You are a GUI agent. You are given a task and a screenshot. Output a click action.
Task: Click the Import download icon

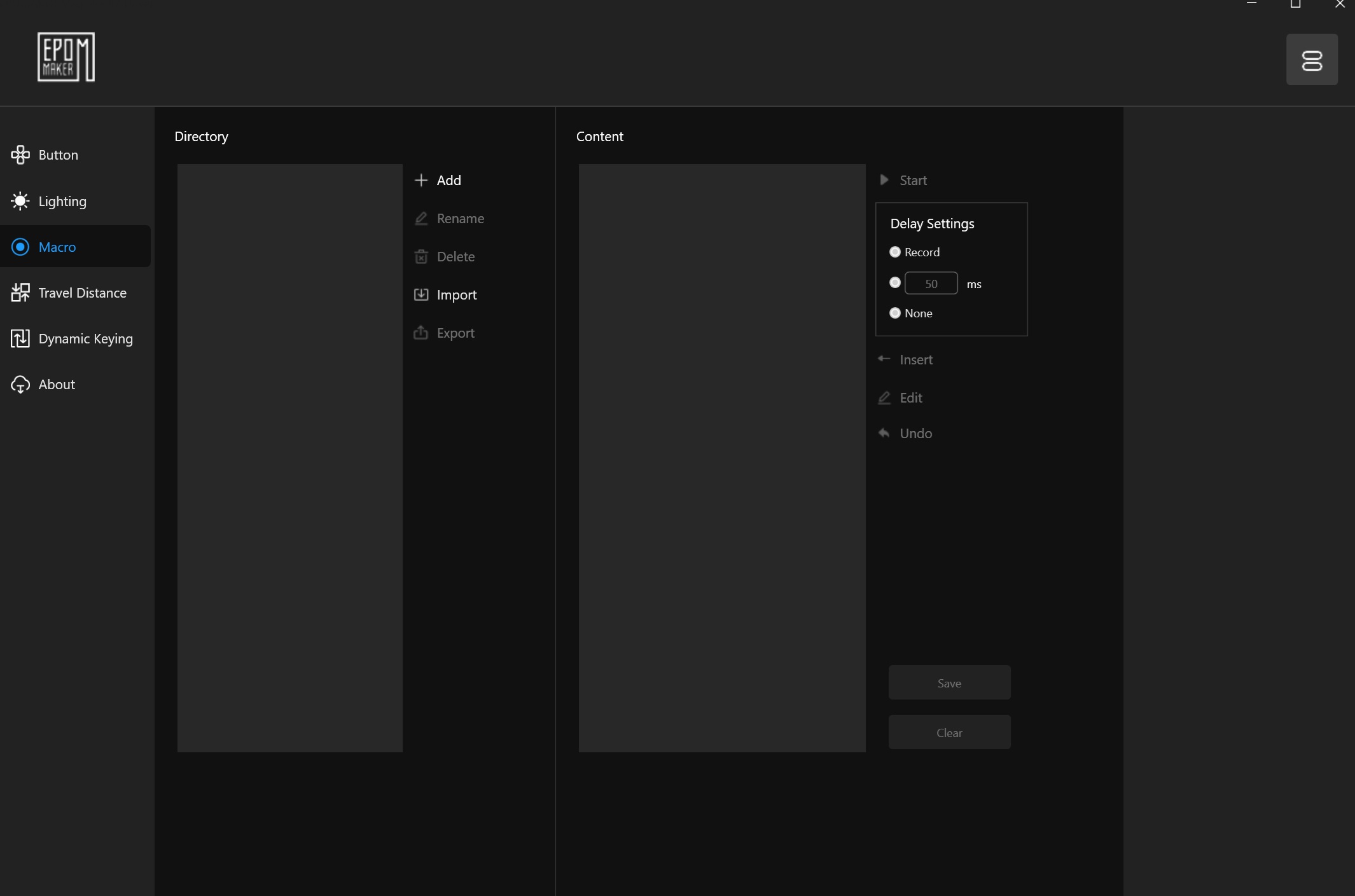[421, 294]
